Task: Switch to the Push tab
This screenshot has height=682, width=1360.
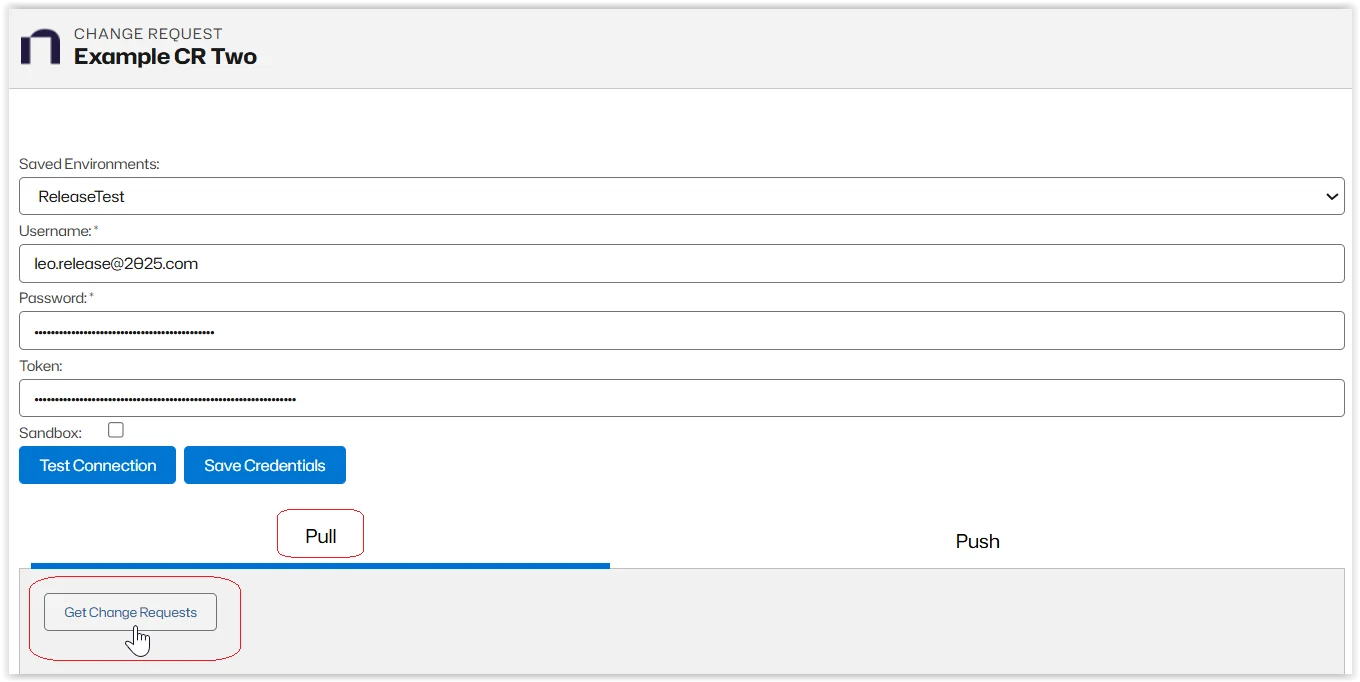Action: click(977, 541)
